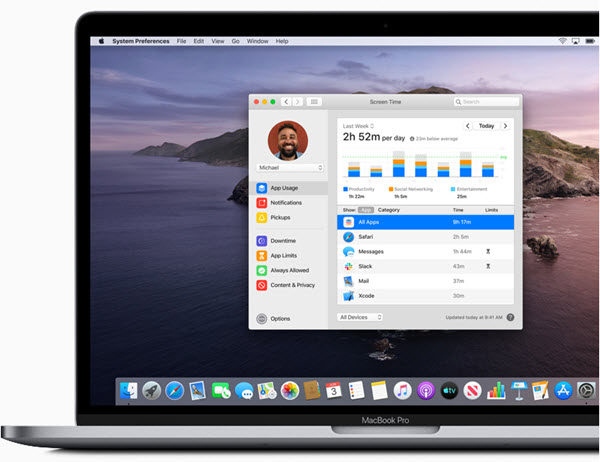Click the Wi-Fi status icon in menu bar
Image resolution: width=600 pixels, height=462 pixels.
pos(562,41)
